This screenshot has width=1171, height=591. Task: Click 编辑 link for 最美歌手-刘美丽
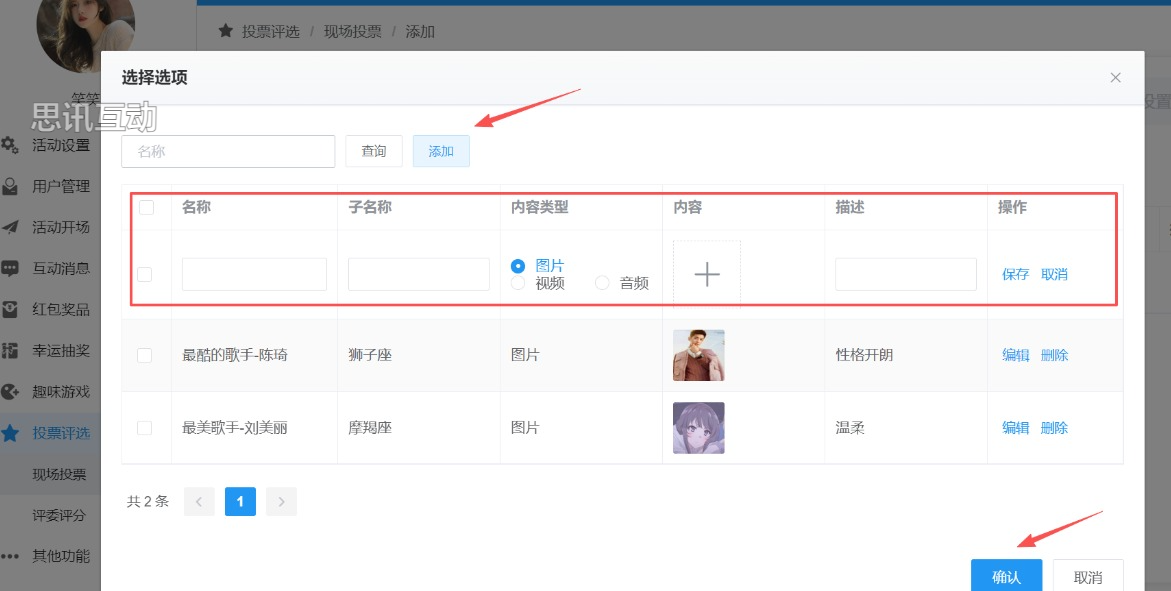point(1016,428)
